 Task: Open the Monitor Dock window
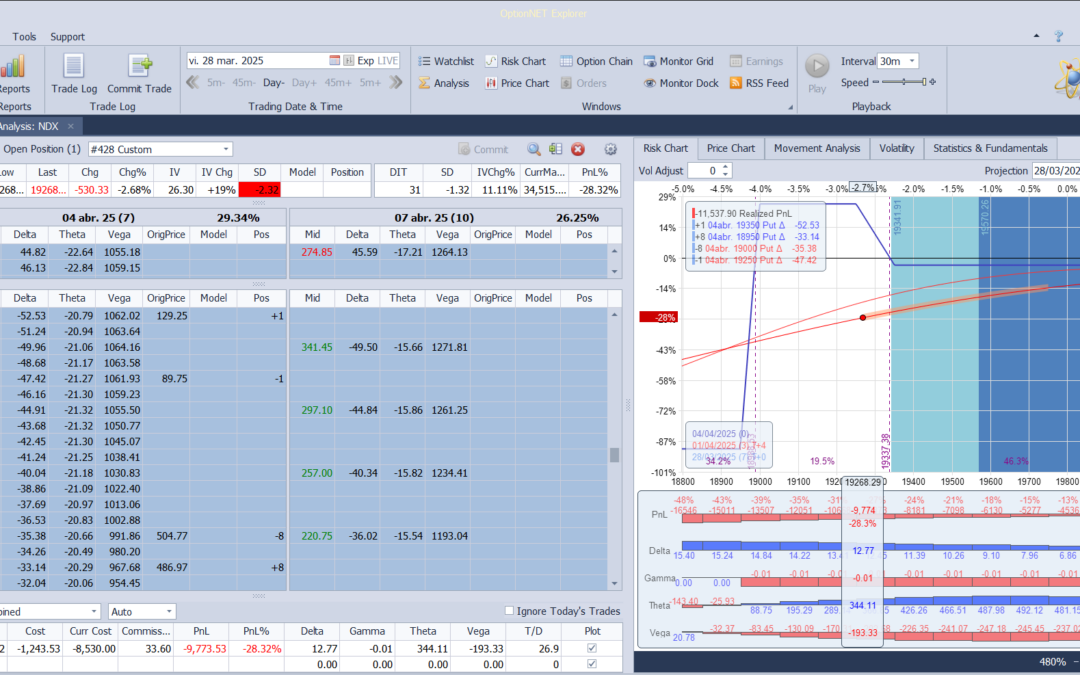(681, 83)
